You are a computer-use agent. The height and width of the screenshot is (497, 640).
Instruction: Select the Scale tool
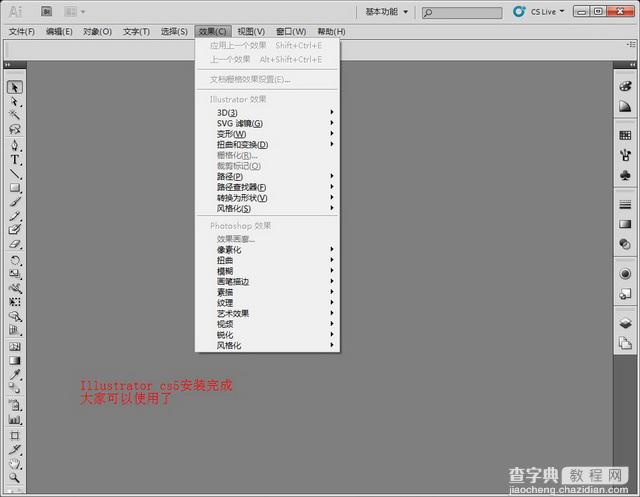tap(15, 274)
